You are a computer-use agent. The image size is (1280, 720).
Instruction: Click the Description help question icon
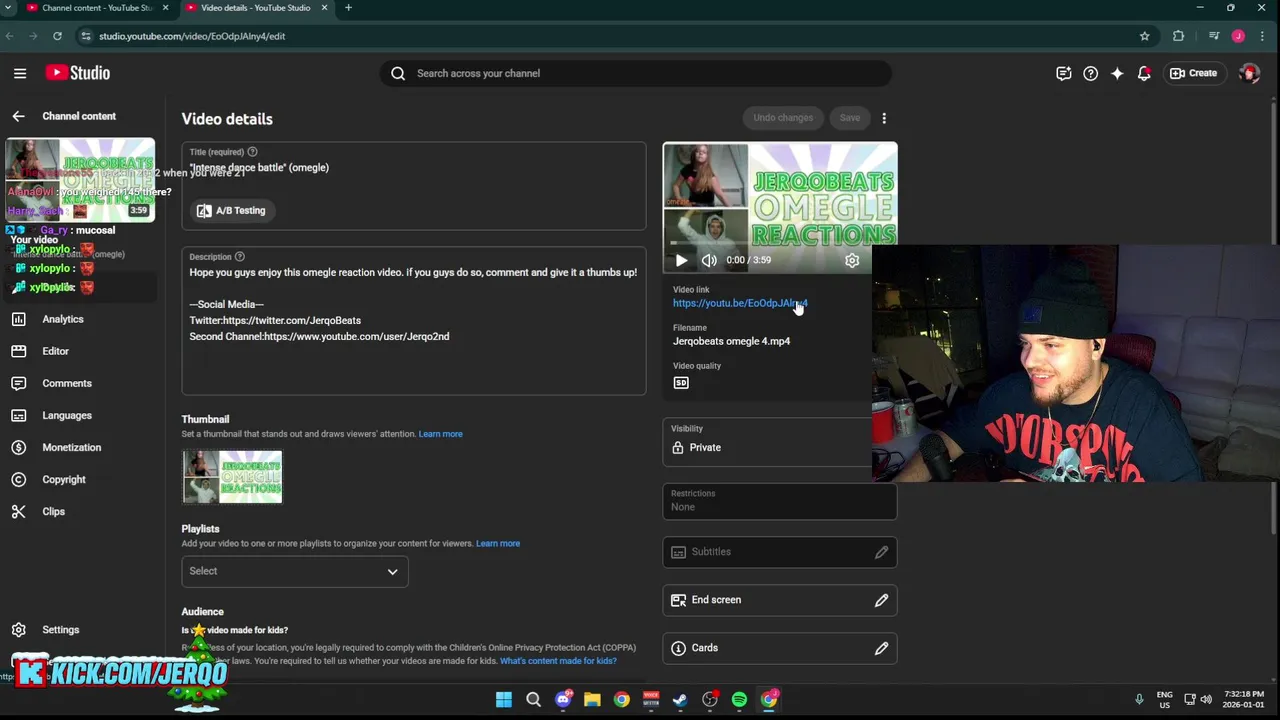point(239,257)
